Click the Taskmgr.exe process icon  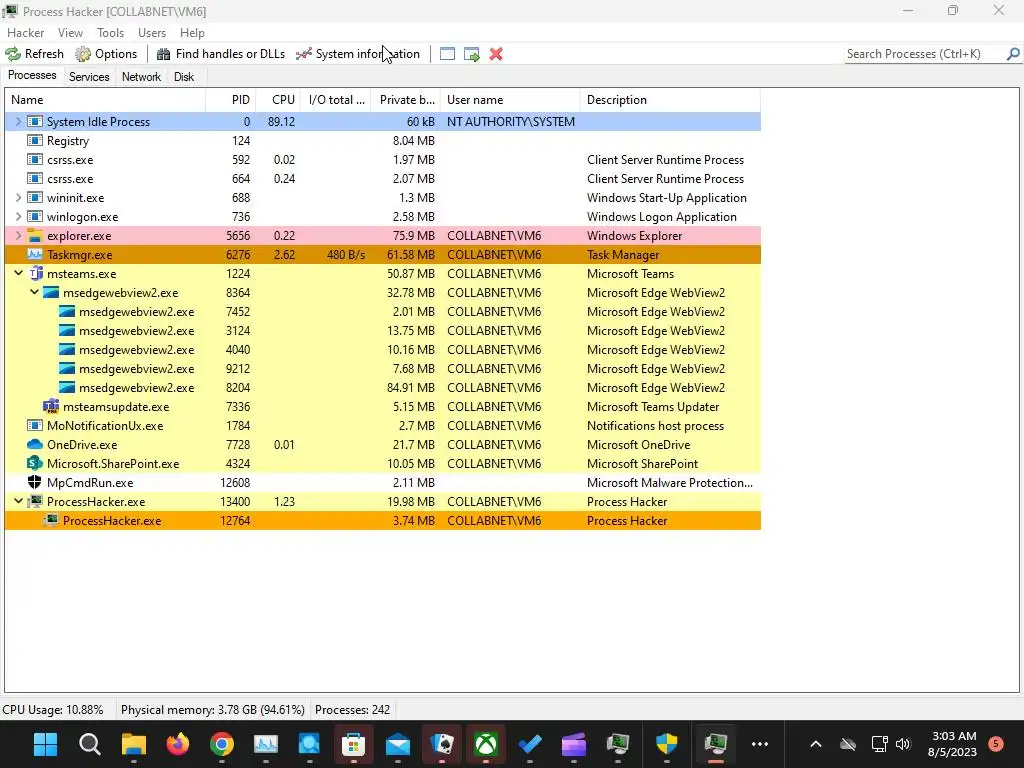[35, 255]
